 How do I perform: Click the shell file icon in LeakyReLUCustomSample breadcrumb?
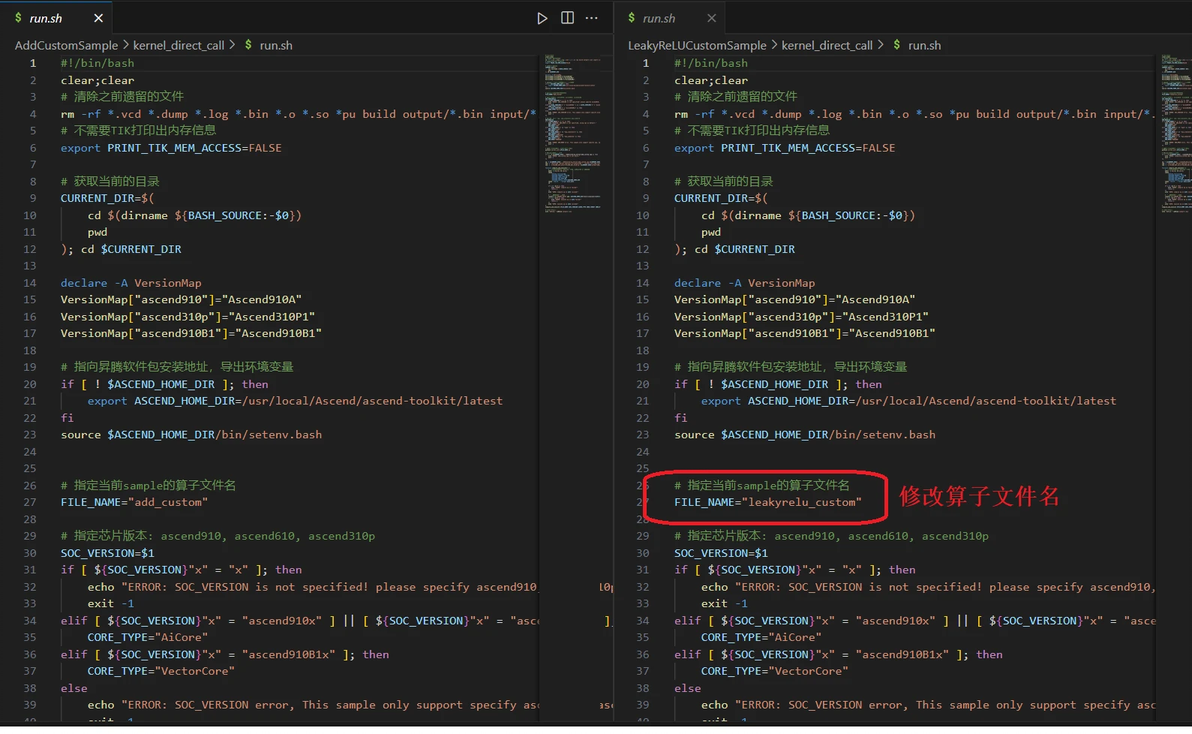click(x=897, y=45)
